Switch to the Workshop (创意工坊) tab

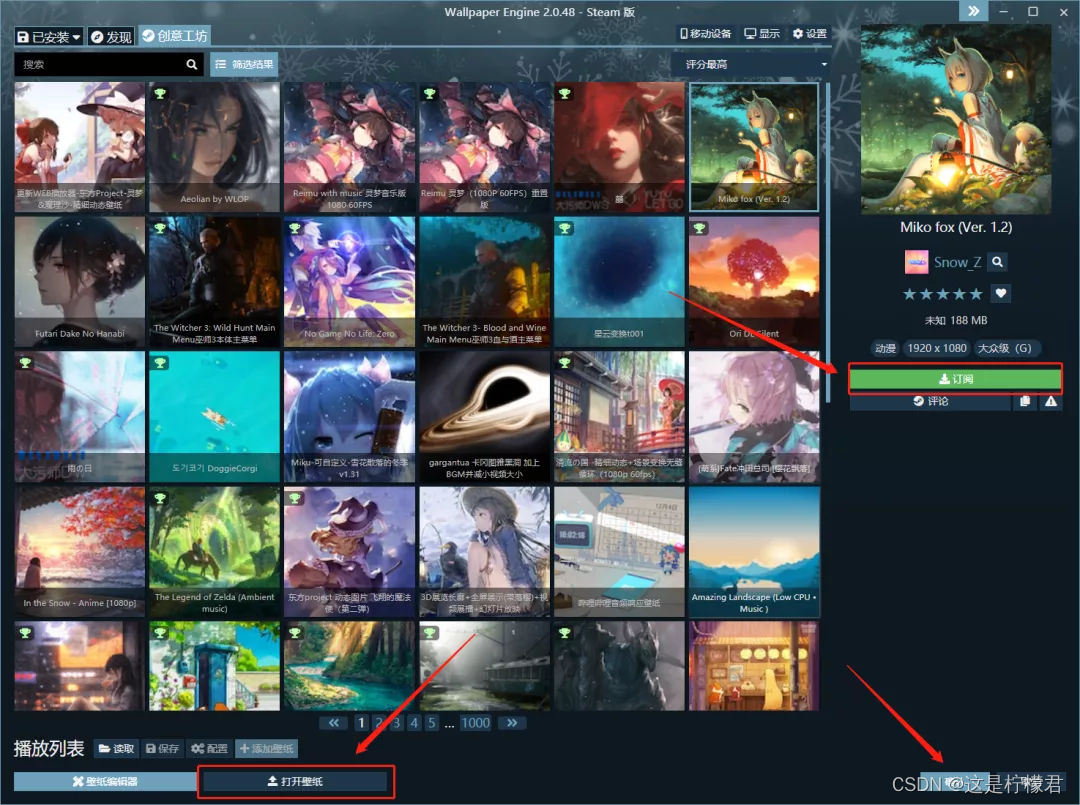(x=174, y=36)
